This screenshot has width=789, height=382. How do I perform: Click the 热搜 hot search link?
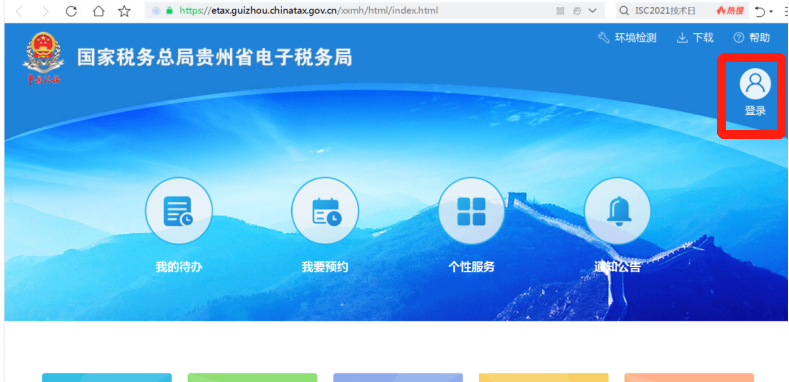coord(730,11)
